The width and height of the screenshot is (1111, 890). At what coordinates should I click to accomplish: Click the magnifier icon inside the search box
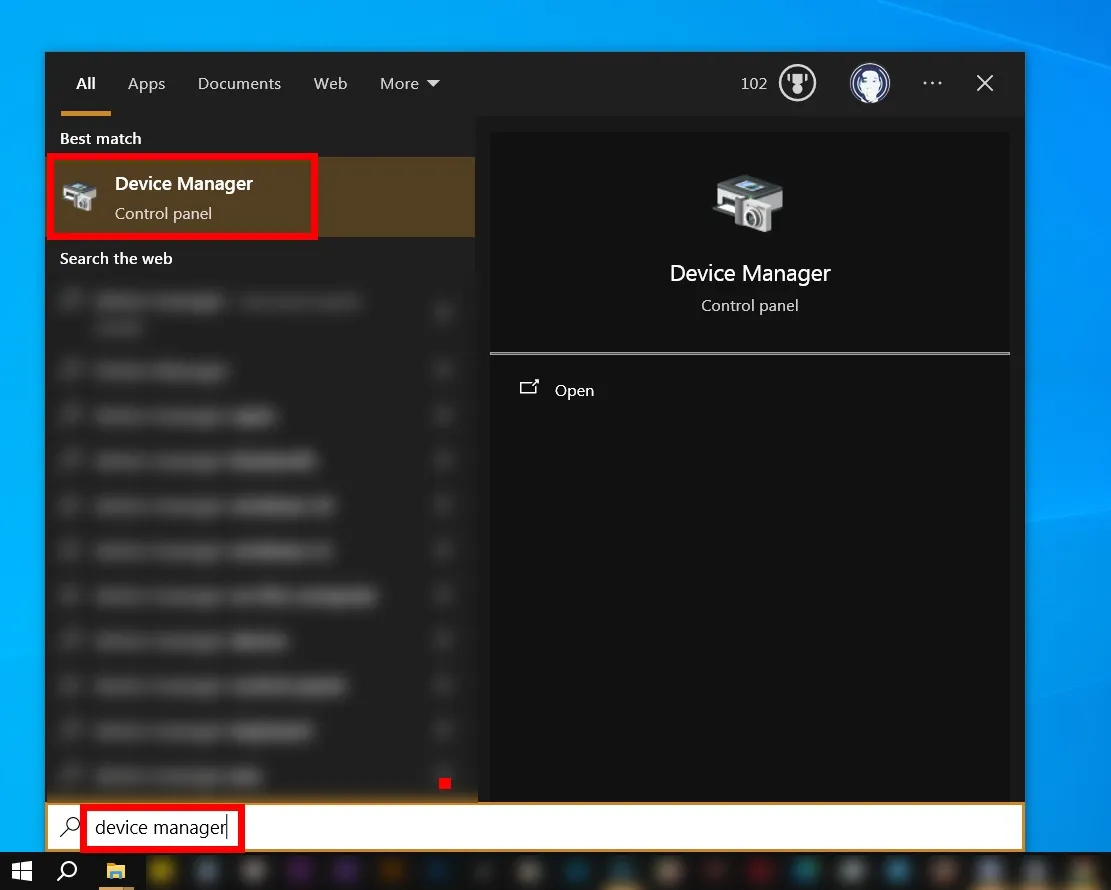coord(68,827)
